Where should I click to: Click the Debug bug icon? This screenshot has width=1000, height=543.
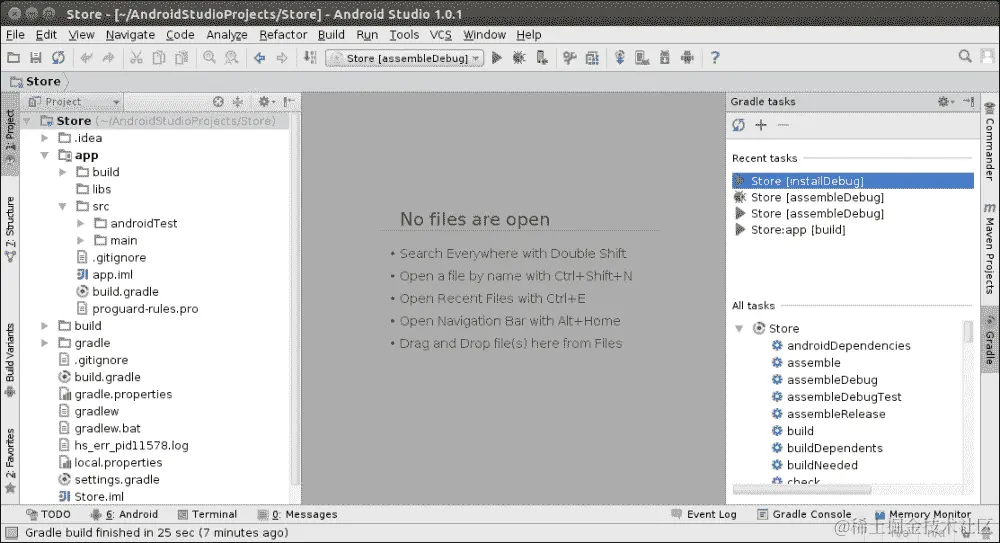coord(519,58)
